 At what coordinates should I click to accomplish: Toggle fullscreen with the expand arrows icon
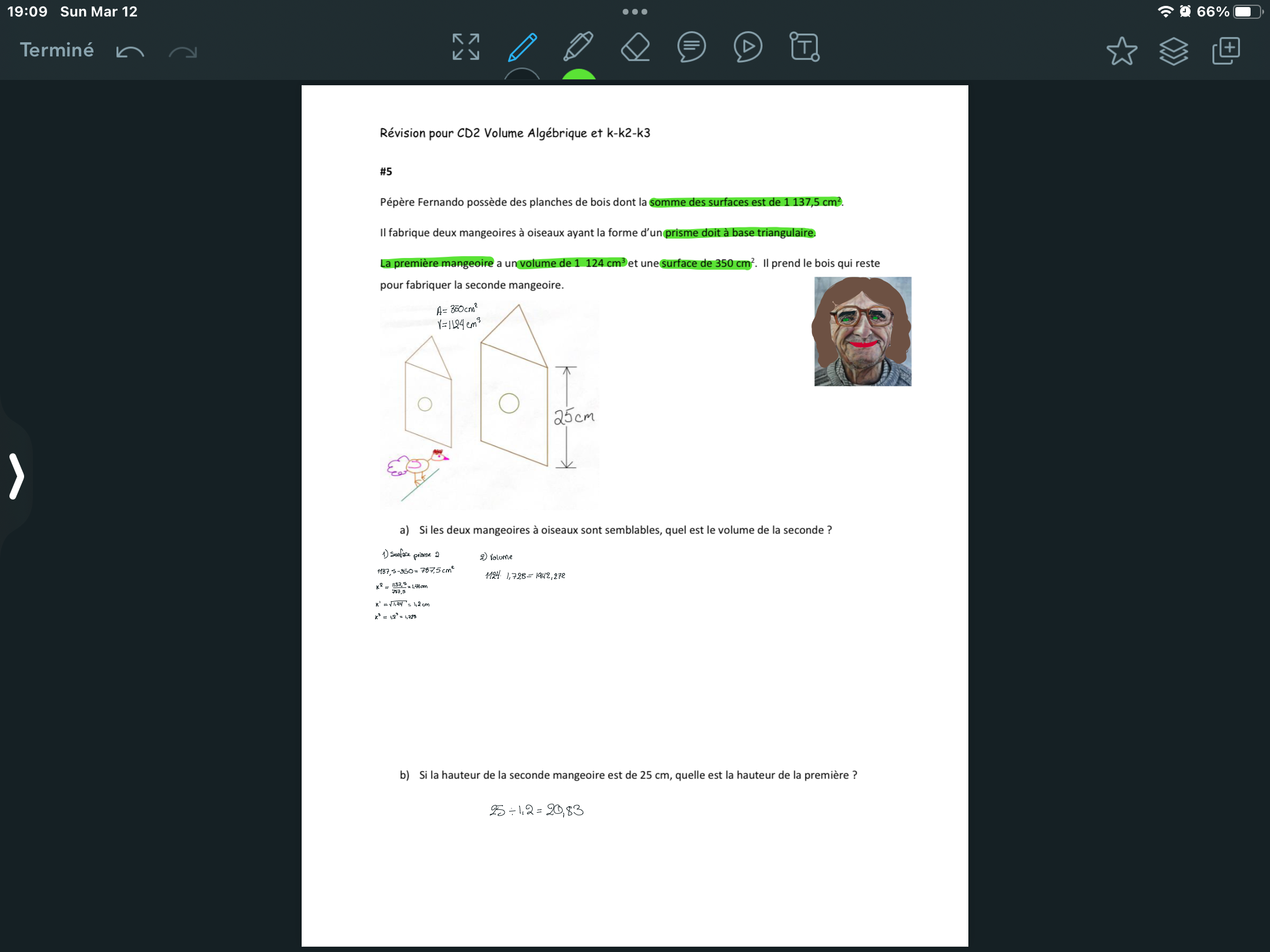(466, 47)
